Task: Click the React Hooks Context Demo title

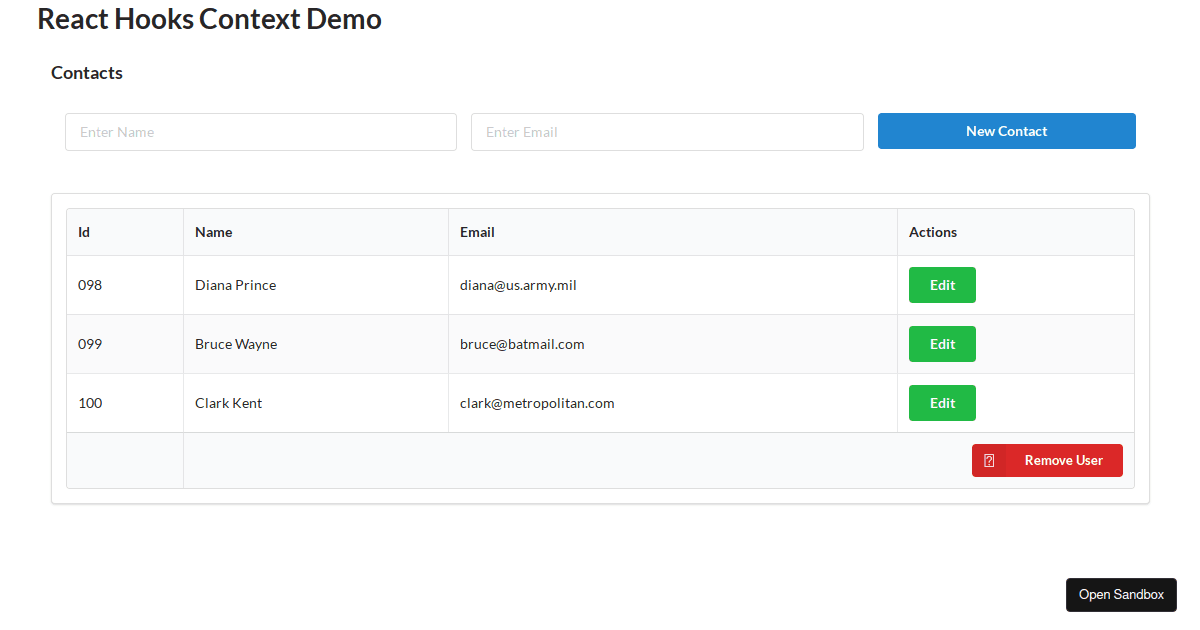Action: tap(209, 18)
